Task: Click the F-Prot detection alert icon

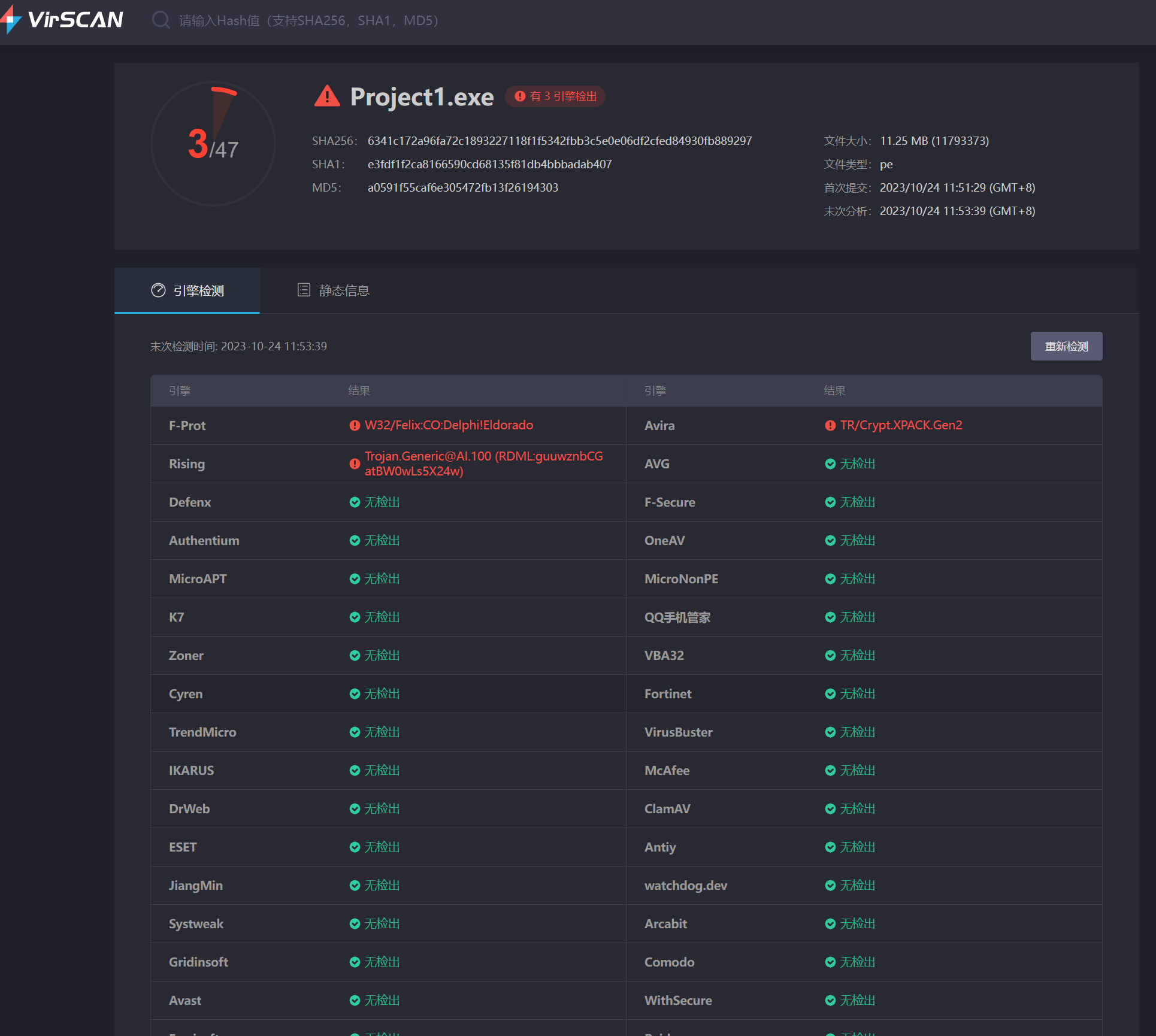Action: click(x=355, y=426)
